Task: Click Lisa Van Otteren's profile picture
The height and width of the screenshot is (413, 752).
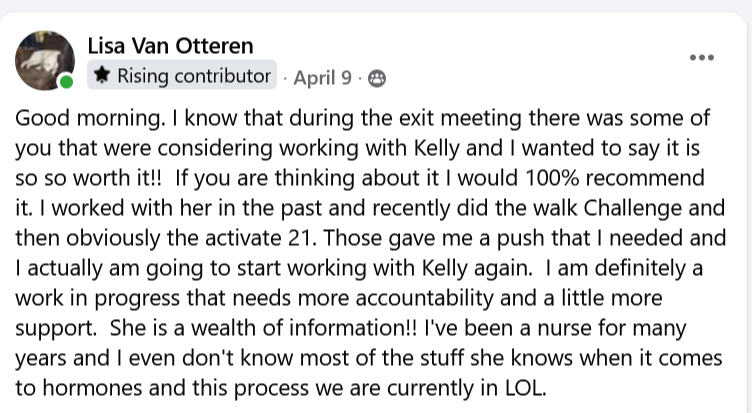Action: point(45,60)
